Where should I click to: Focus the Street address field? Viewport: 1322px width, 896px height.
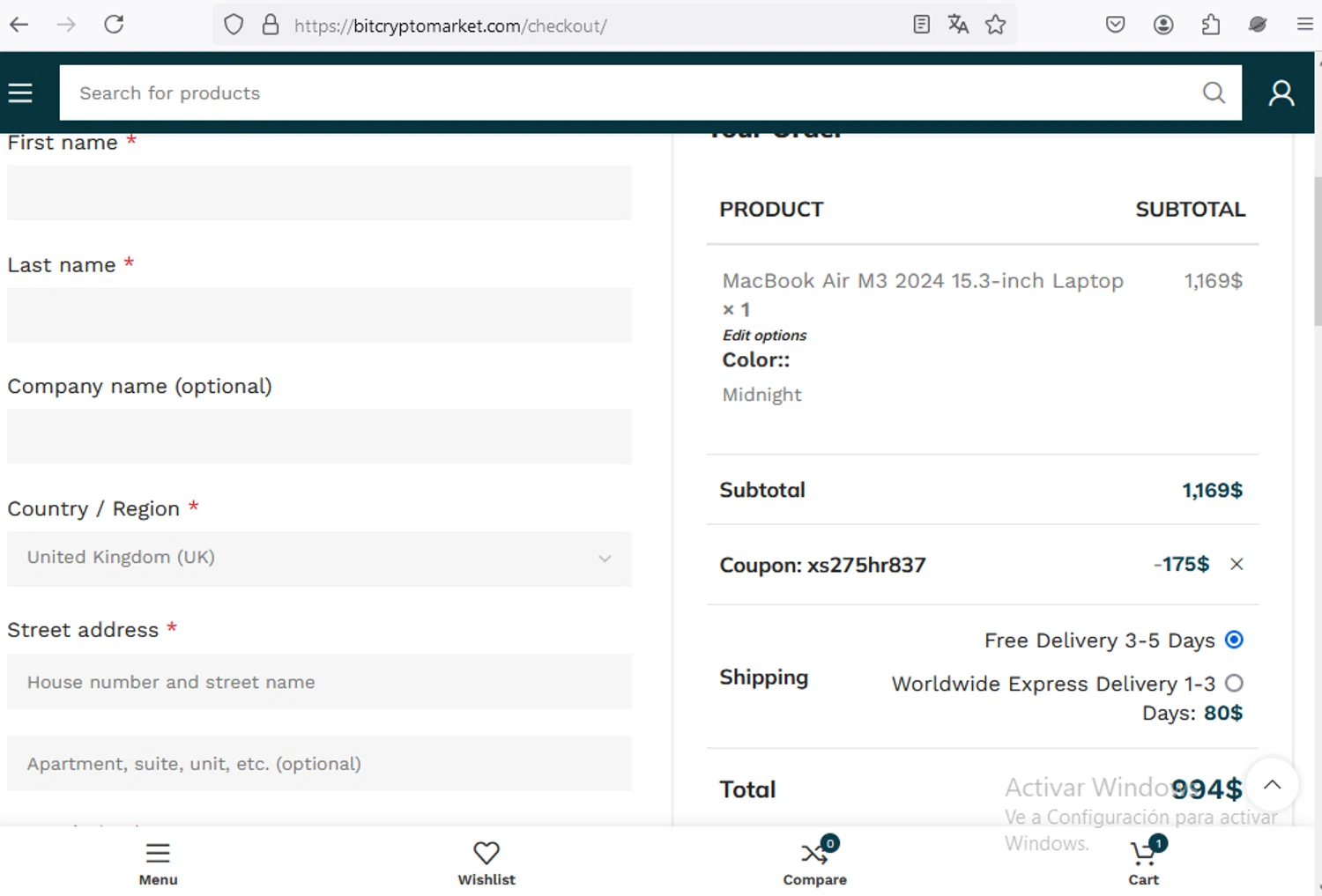[x=319, y=681]
